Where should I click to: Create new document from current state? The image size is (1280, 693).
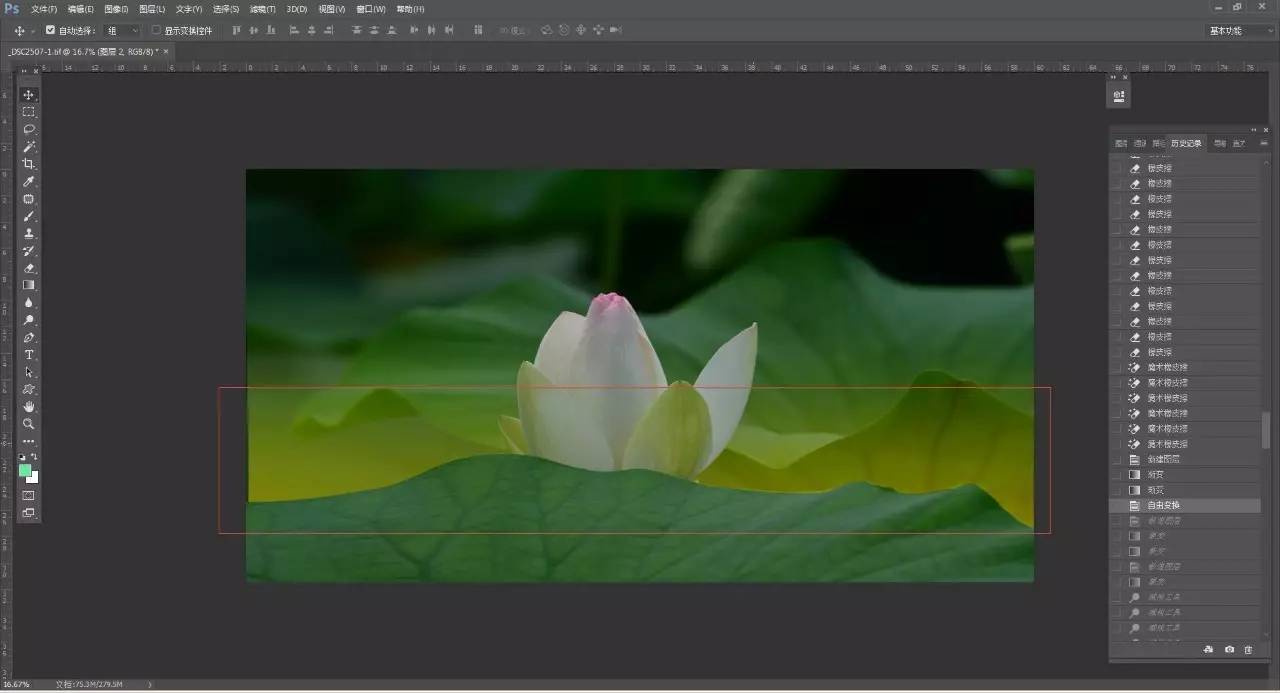1208,650
